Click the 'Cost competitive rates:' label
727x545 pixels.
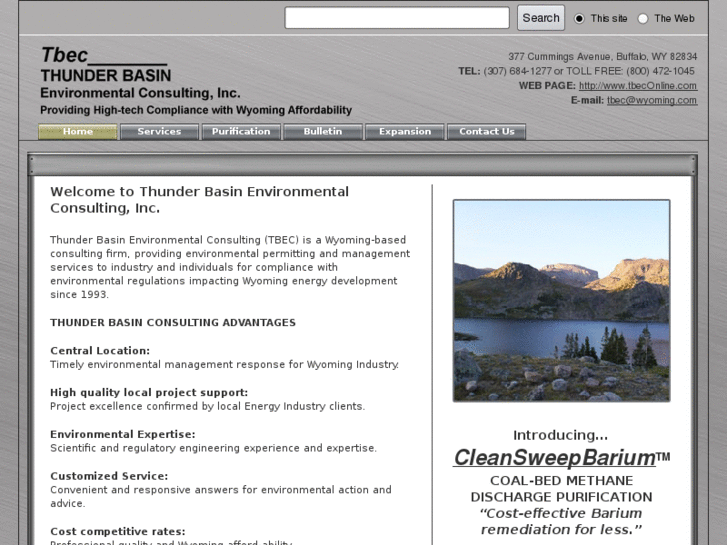pyautogui.click(x=118, y=532)
